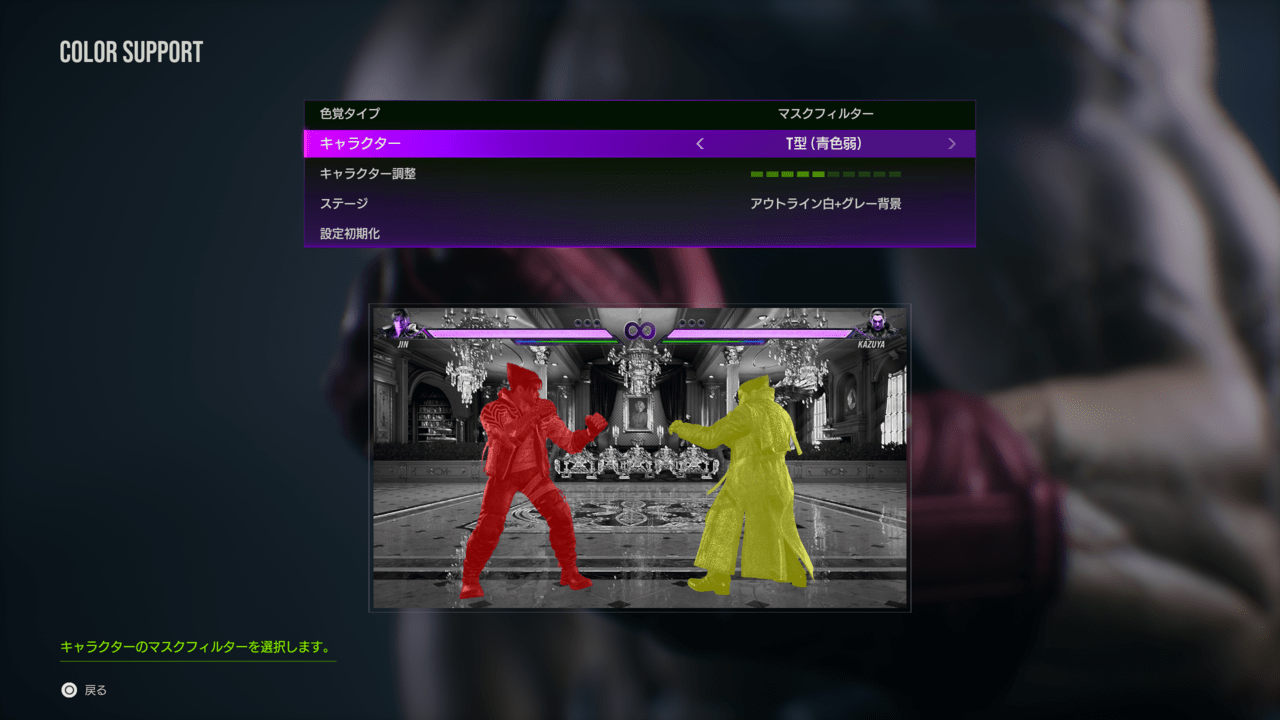Click the left arrow beside T型 (青色弱)
Screen dimensions: 1280x720
coord(700,144)
